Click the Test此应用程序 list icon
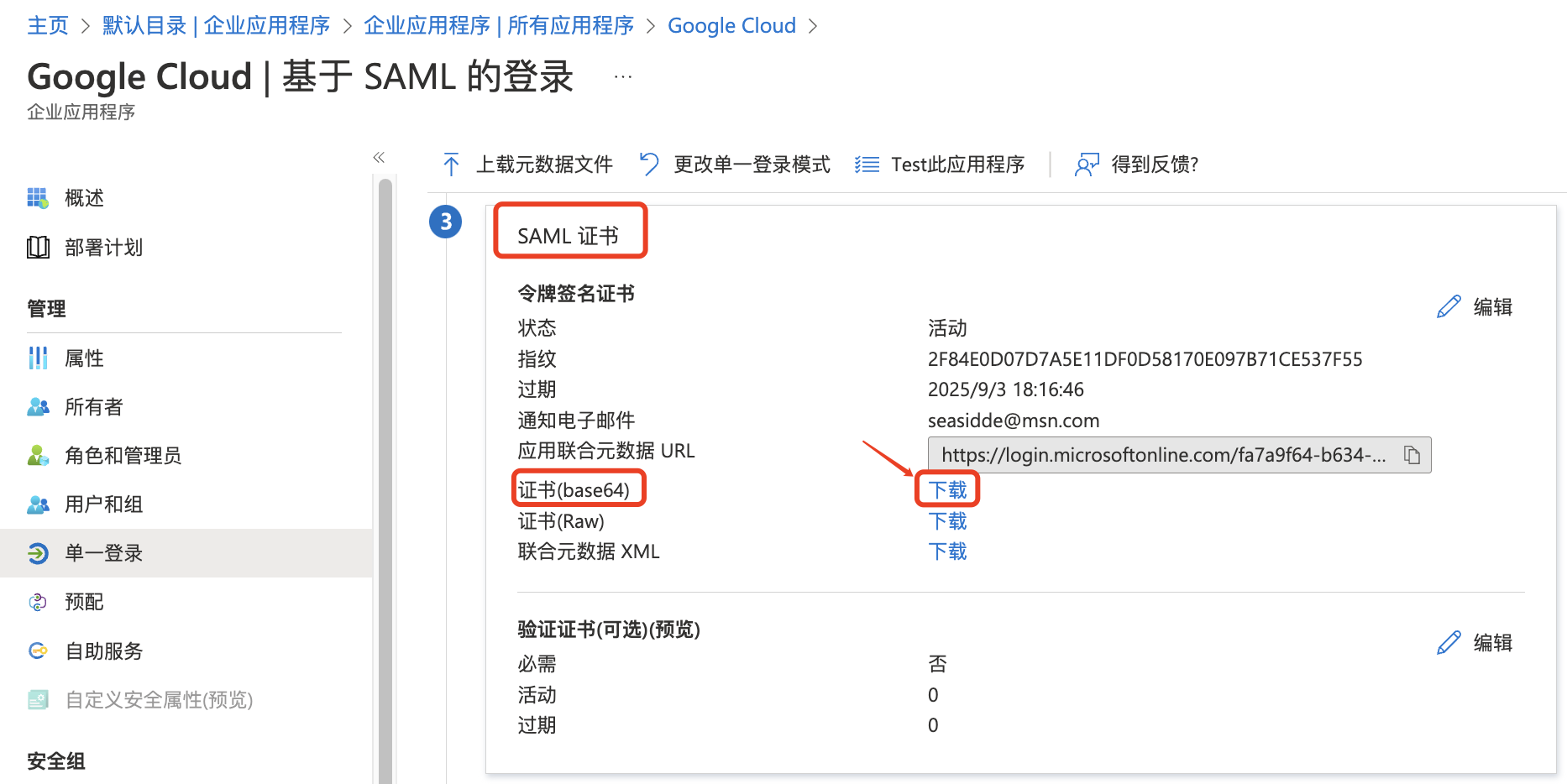 (x=867, y=165)
